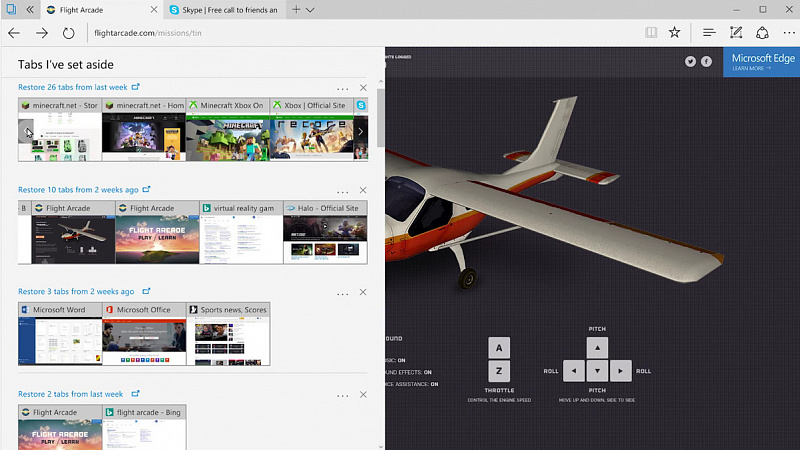
Task: Open the Xbox Official Site thumbnail
Action: pyautogui.click(x=311, y=130)
